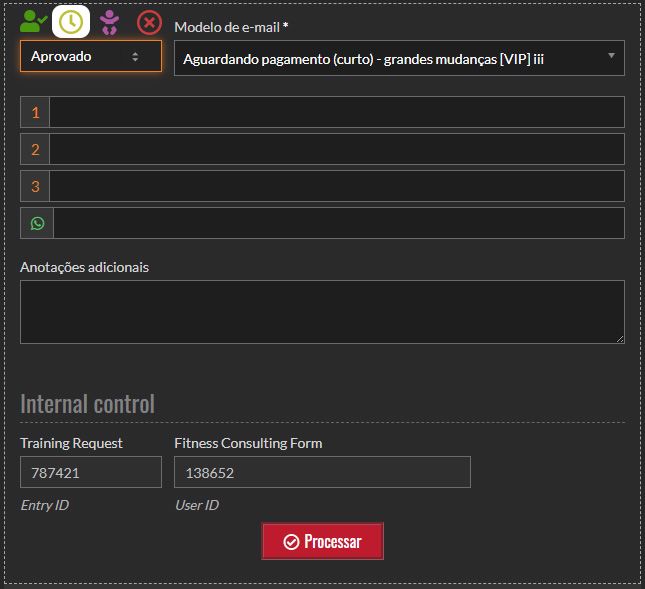Click input field number 2

pos(336,149)
